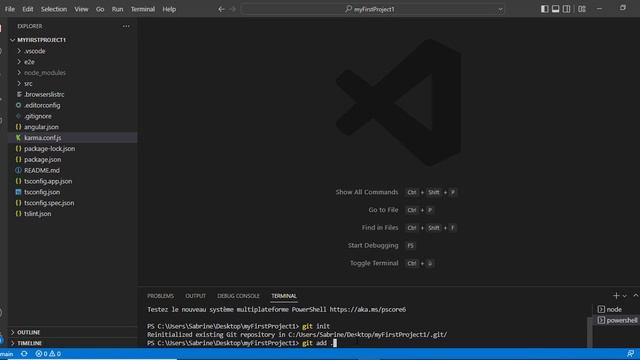Click the main branch status item
640x360 pixels.
coord(7,354)
